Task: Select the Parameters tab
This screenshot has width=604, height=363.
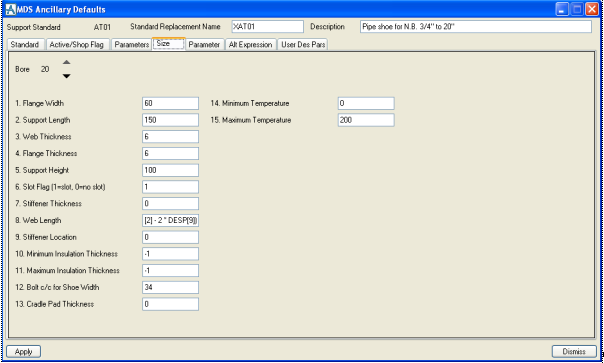Action: point(131,44)
